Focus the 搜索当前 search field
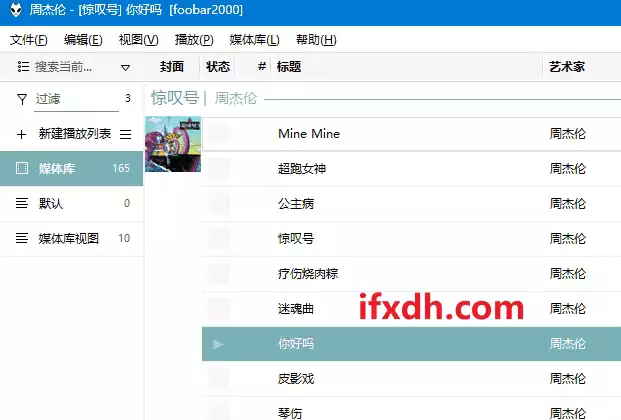 pyautogui.click(x=63, y=67)
